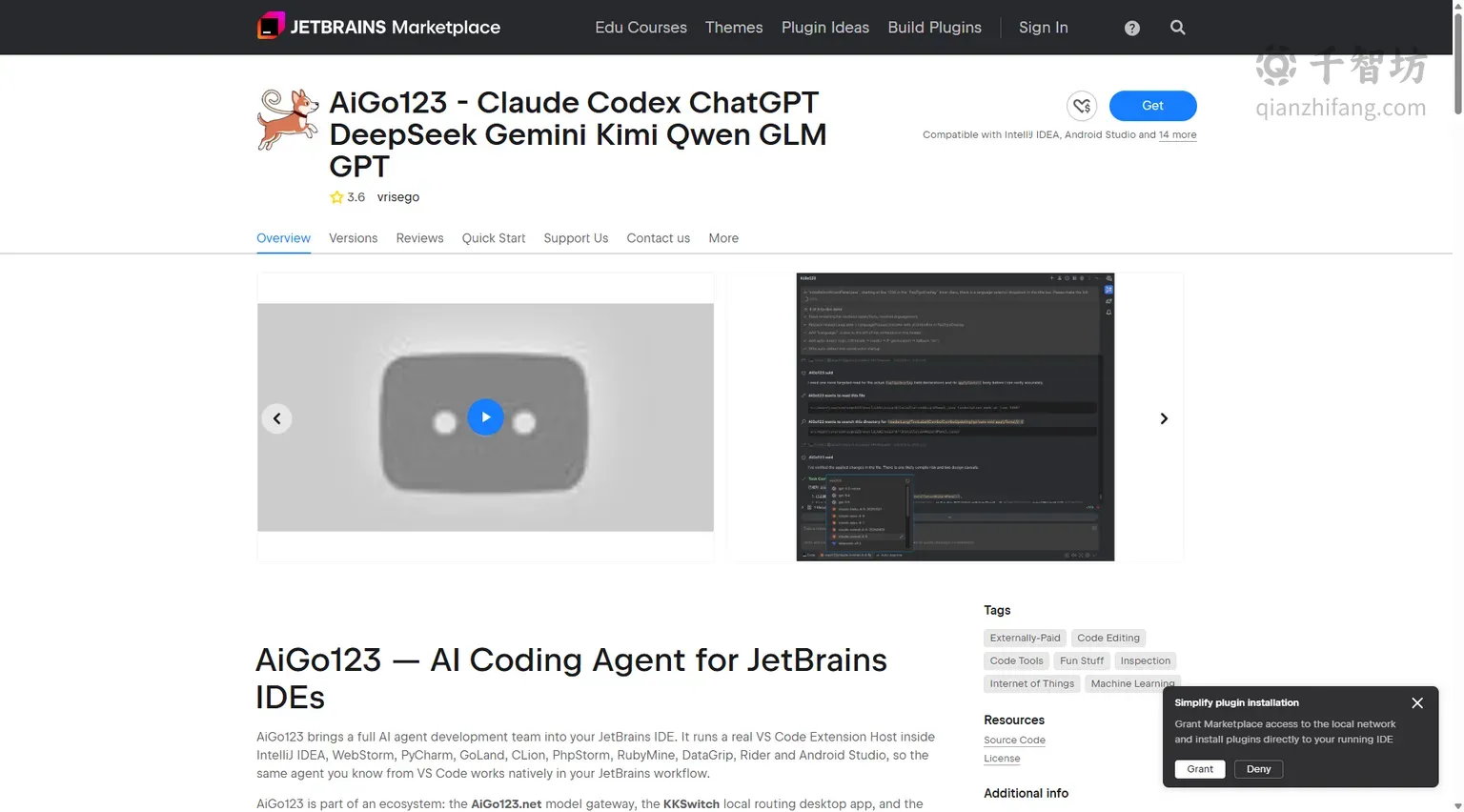Open the More tab dropdown

pos(723,238)
